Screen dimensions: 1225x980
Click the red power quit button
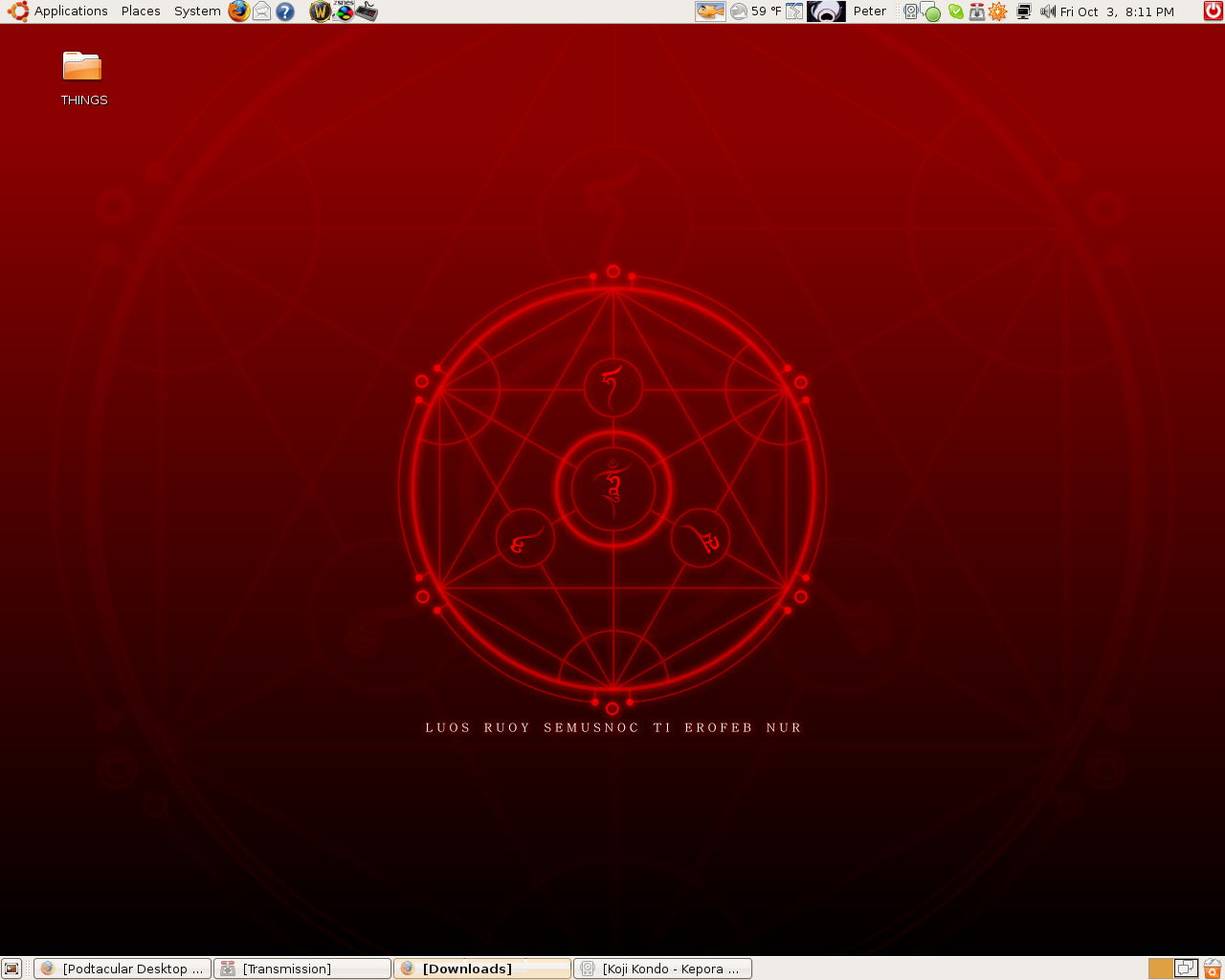tap(1213, 11)
